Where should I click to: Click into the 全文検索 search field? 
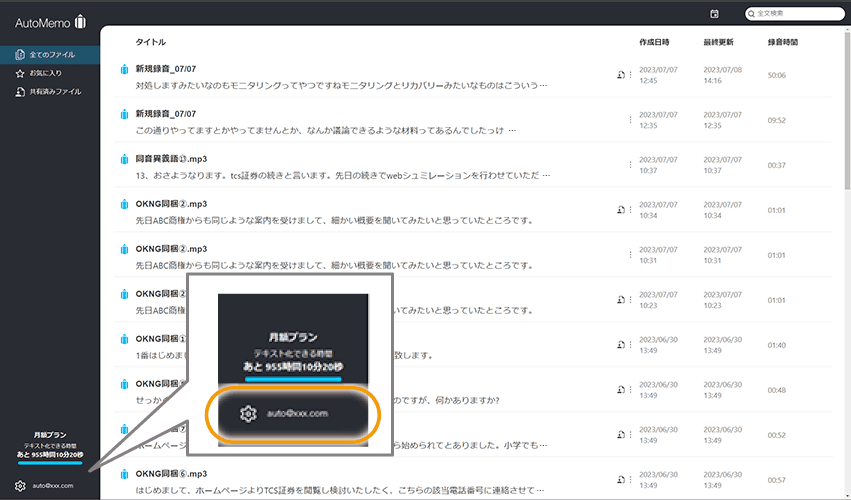point(795,13)
